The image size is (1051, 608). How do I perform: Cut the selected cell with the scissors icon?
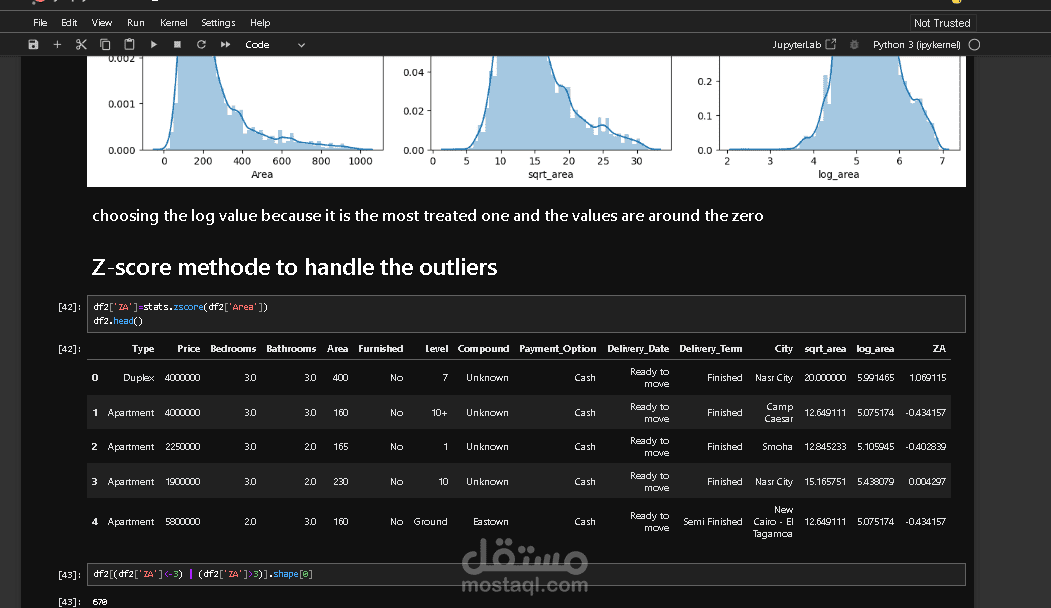coord(81,45)
